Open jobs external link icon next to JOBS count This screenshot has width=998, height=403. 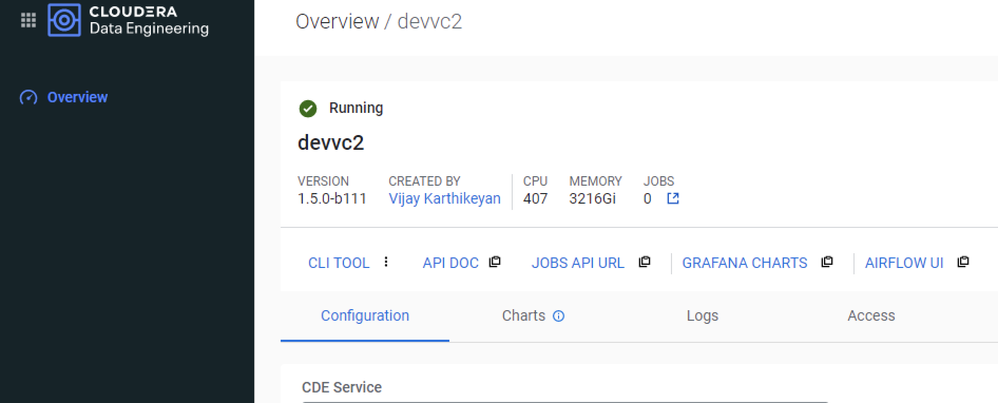[673, 199]
